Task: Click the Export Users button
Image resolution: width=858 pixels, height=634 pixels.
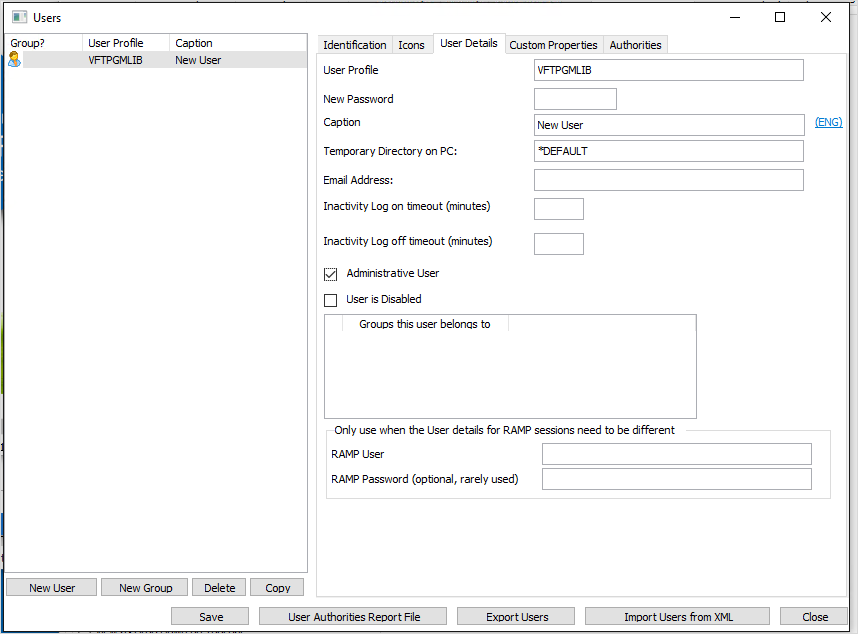Action: (517, 616)
